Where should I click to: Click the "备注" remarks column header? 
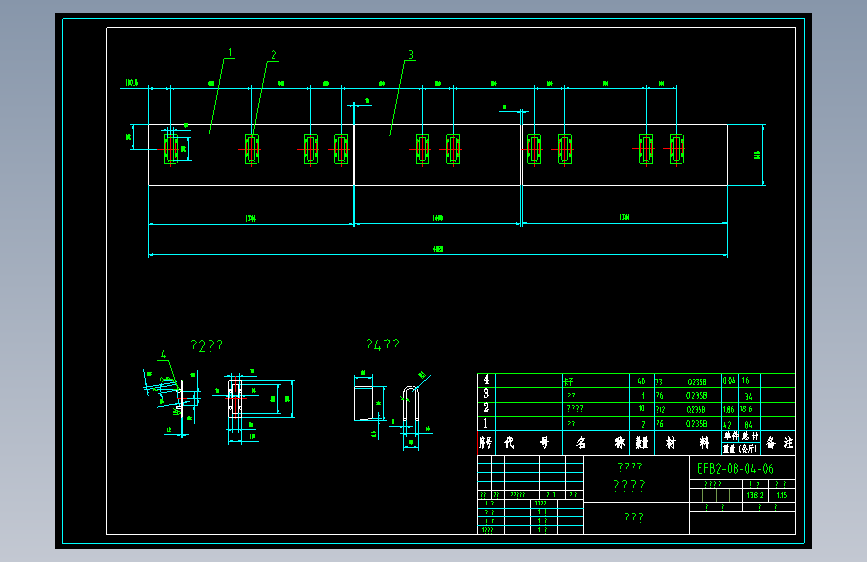780,443
